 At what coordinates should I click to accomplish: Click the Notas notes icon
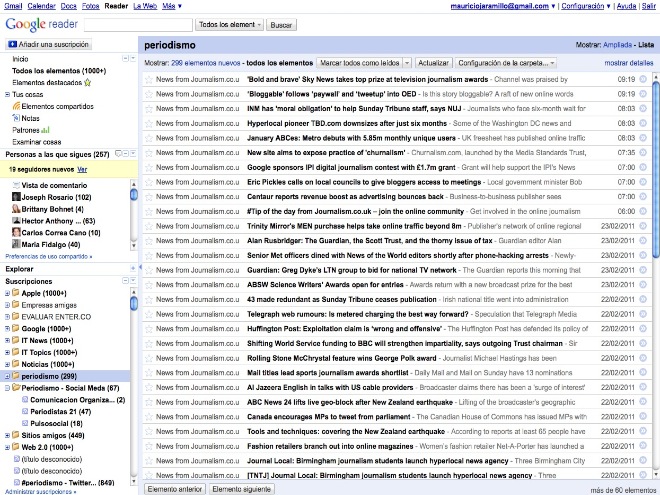point(16,118)
